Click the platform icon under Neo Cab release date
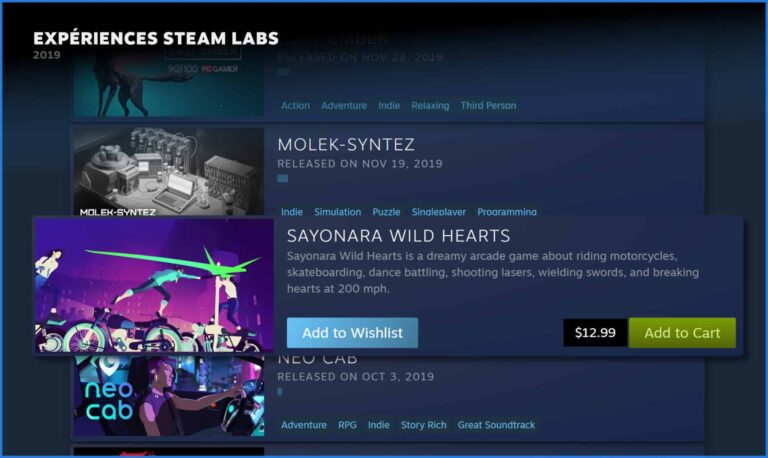Image resolution: width=768 pixels, height=458 pixels. coord(280,391)
